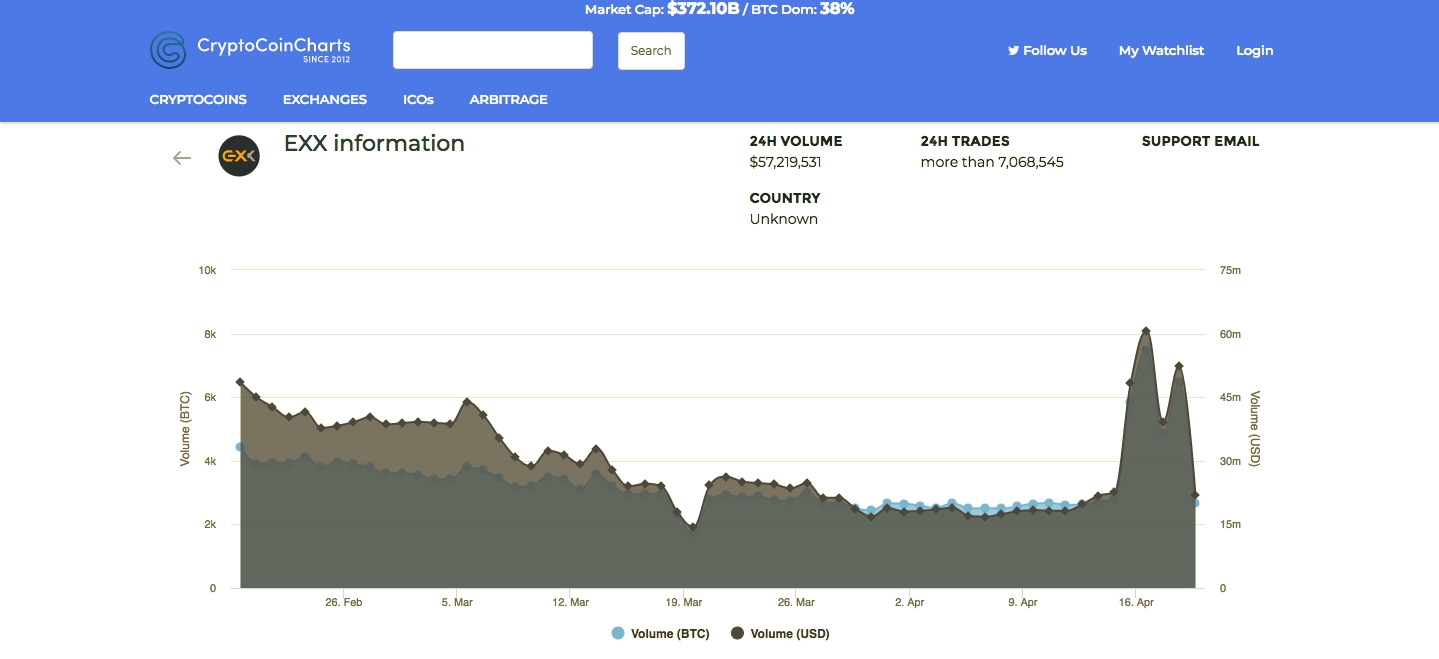Screen dimensions: 1439x659
Task: Open the ICOs menu
Action: [418, 99]
